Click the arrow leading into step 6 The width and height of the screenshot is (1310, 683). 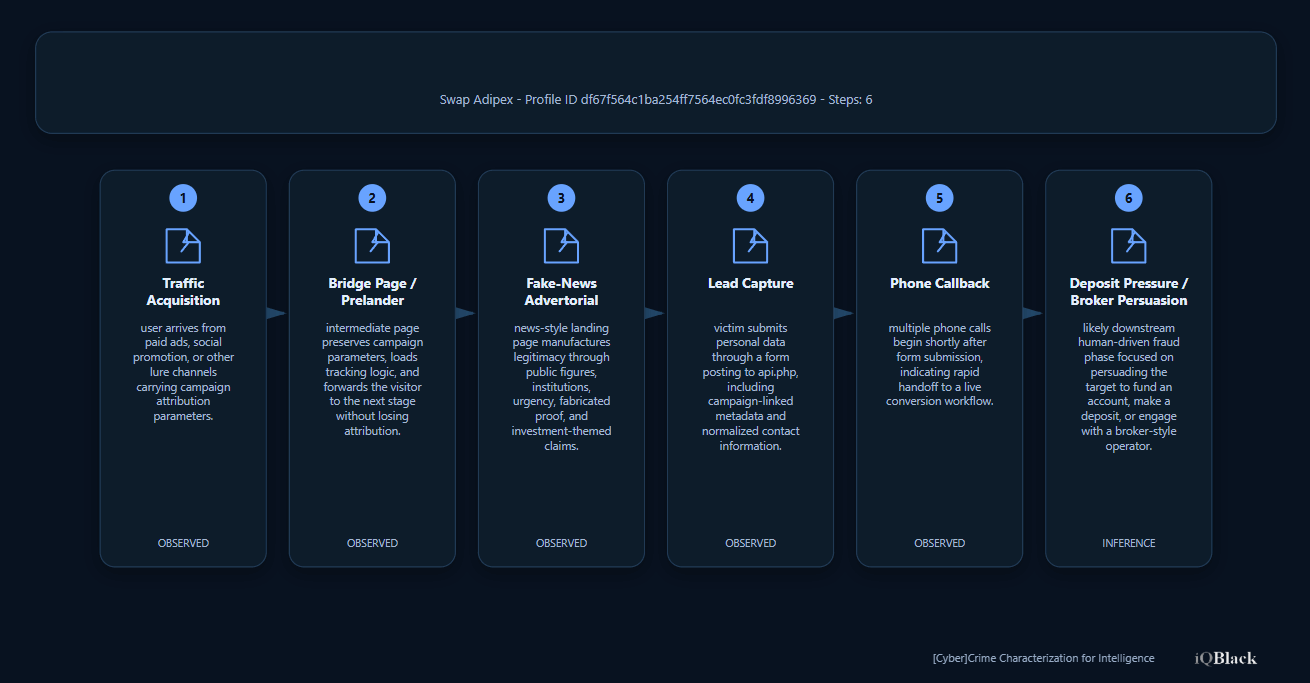point(1032,313)
